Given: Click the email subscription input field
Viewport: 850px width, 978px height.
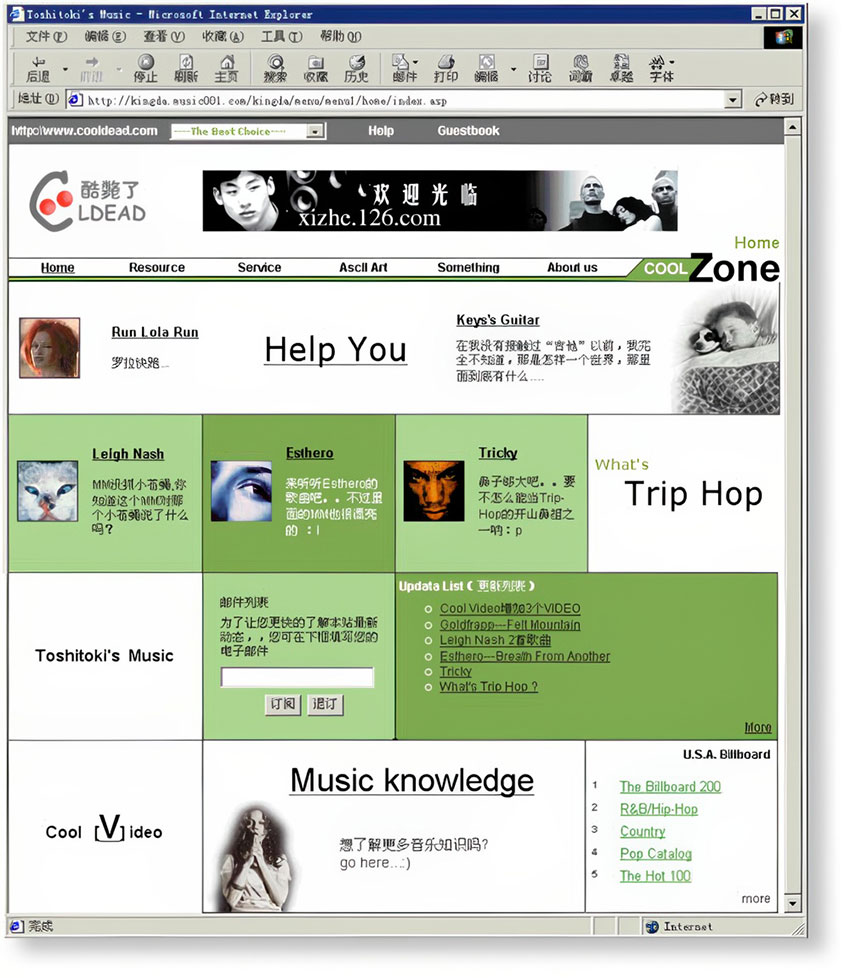Looking at the screenshot, I should [x=297, y=677].
